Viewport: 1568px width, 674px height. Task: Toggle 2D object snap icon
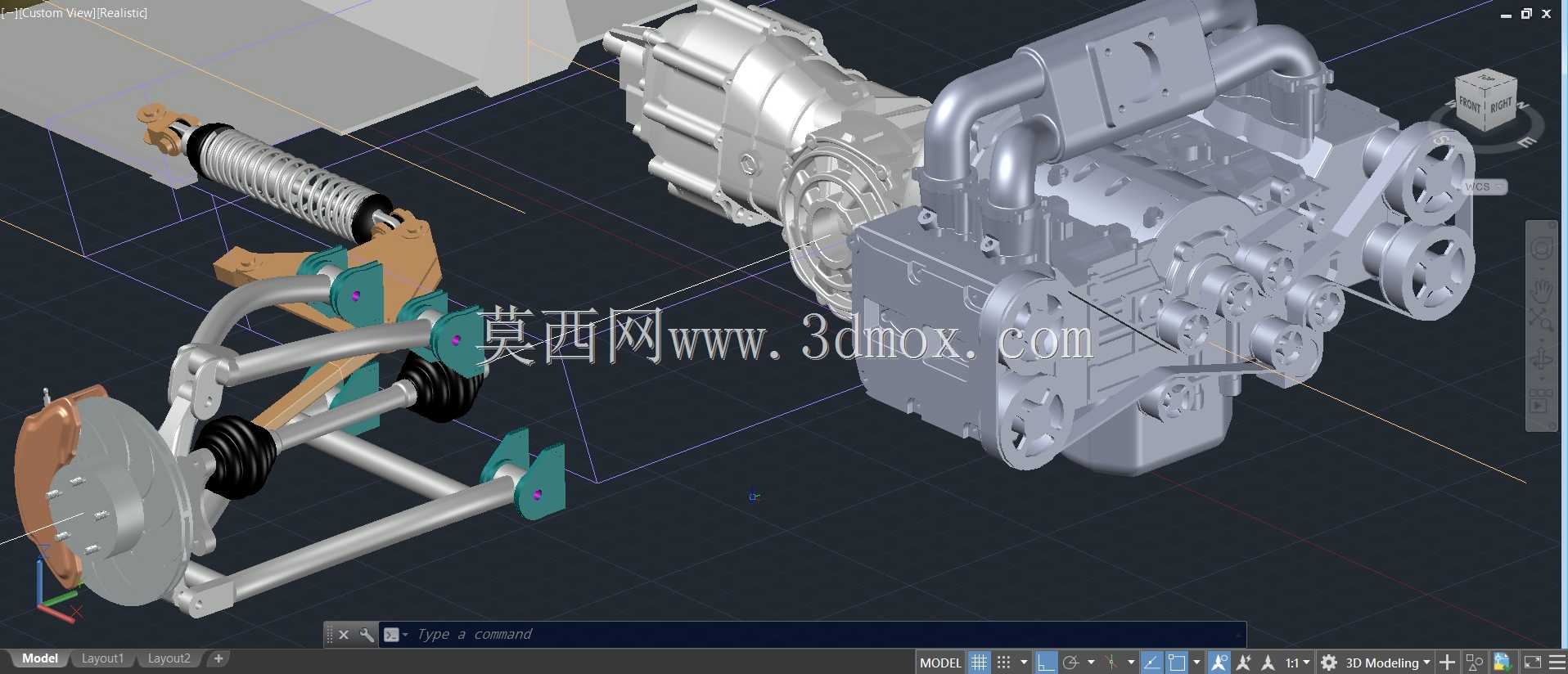point(1177,663)
